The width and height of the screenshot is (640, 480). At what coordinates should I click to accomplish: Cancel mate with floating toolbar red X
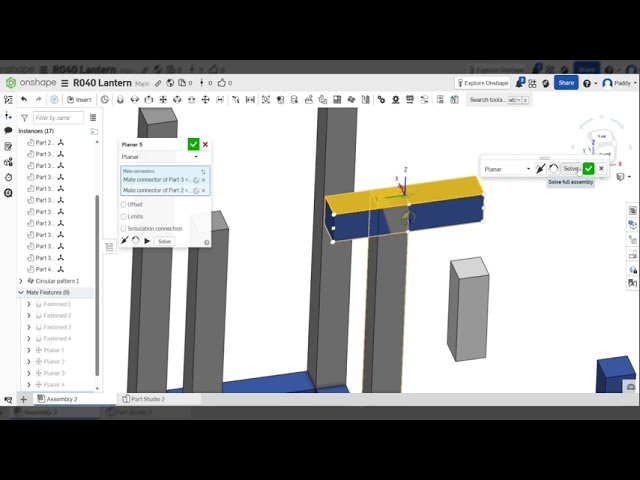pyautogui.click(x=601, y=169)
